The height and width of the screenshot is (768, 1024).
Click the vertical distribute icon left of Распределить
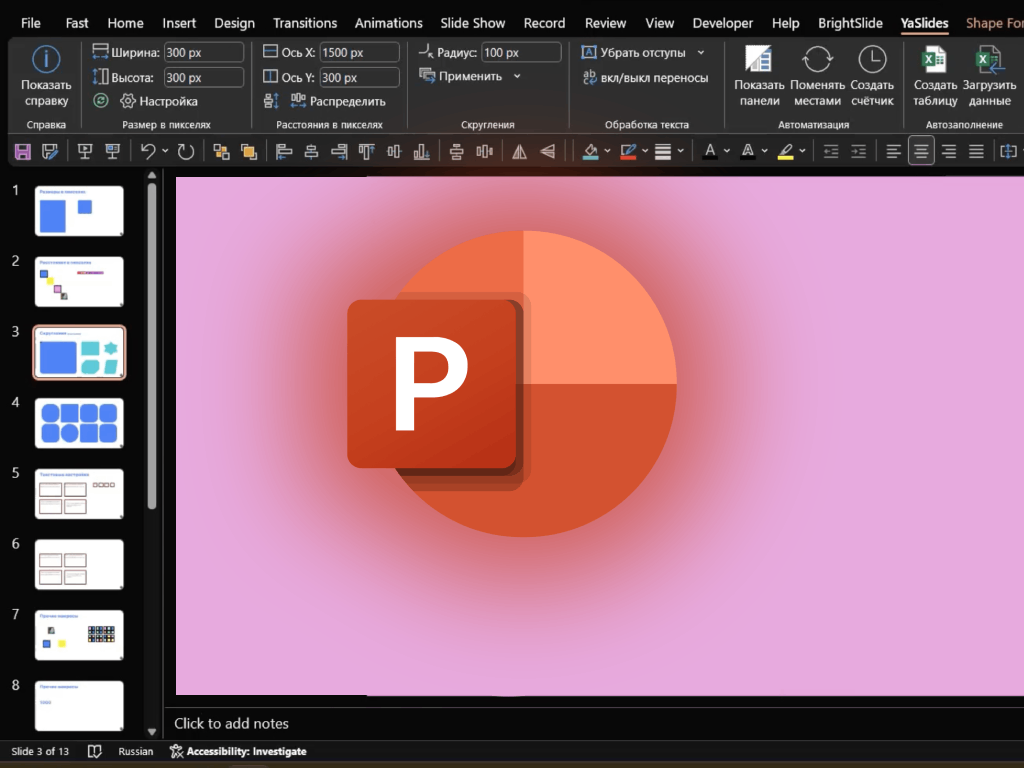coord(271,101)
